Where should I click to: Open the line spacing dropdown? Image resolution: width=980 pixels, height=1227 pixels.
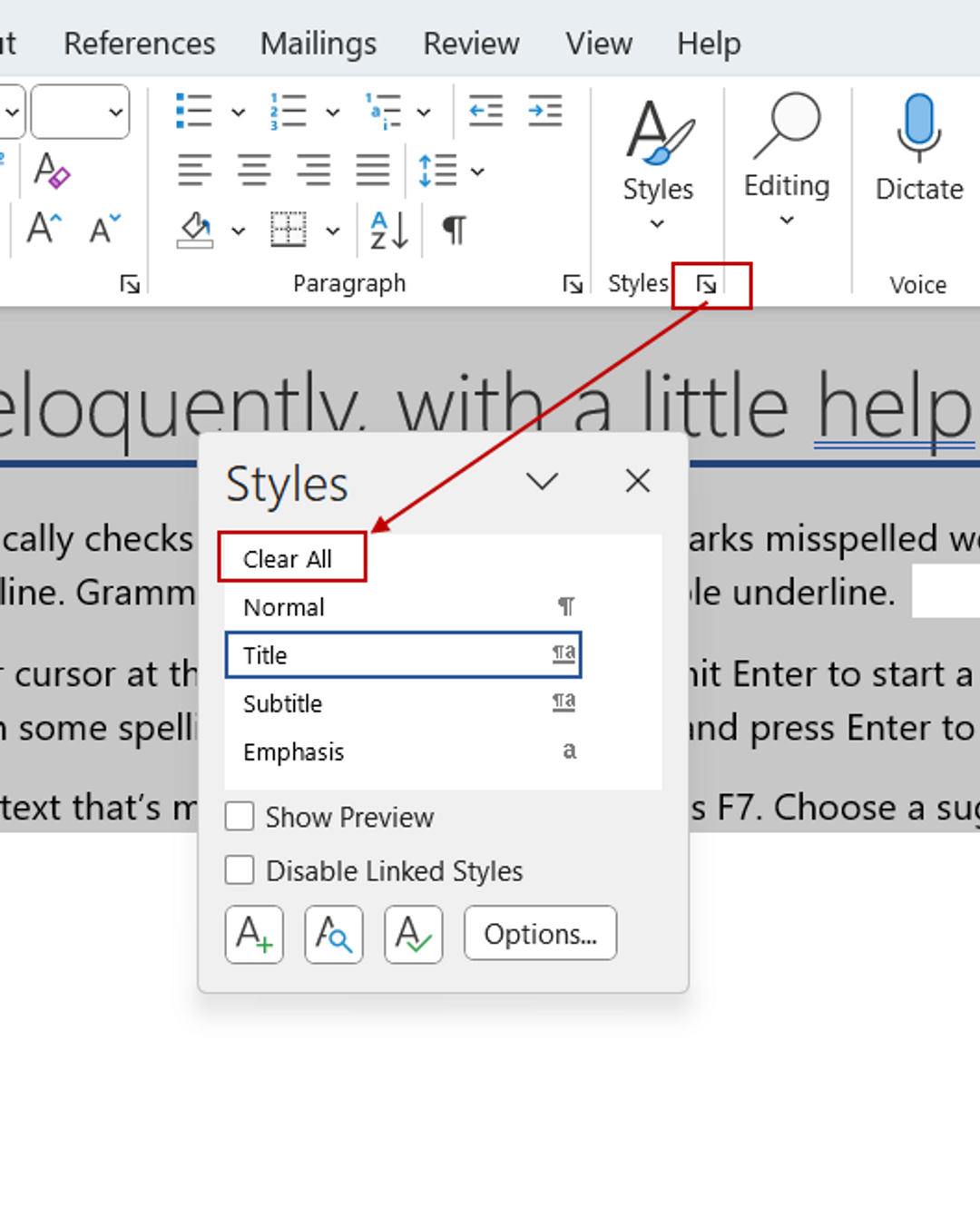point(475,172)
